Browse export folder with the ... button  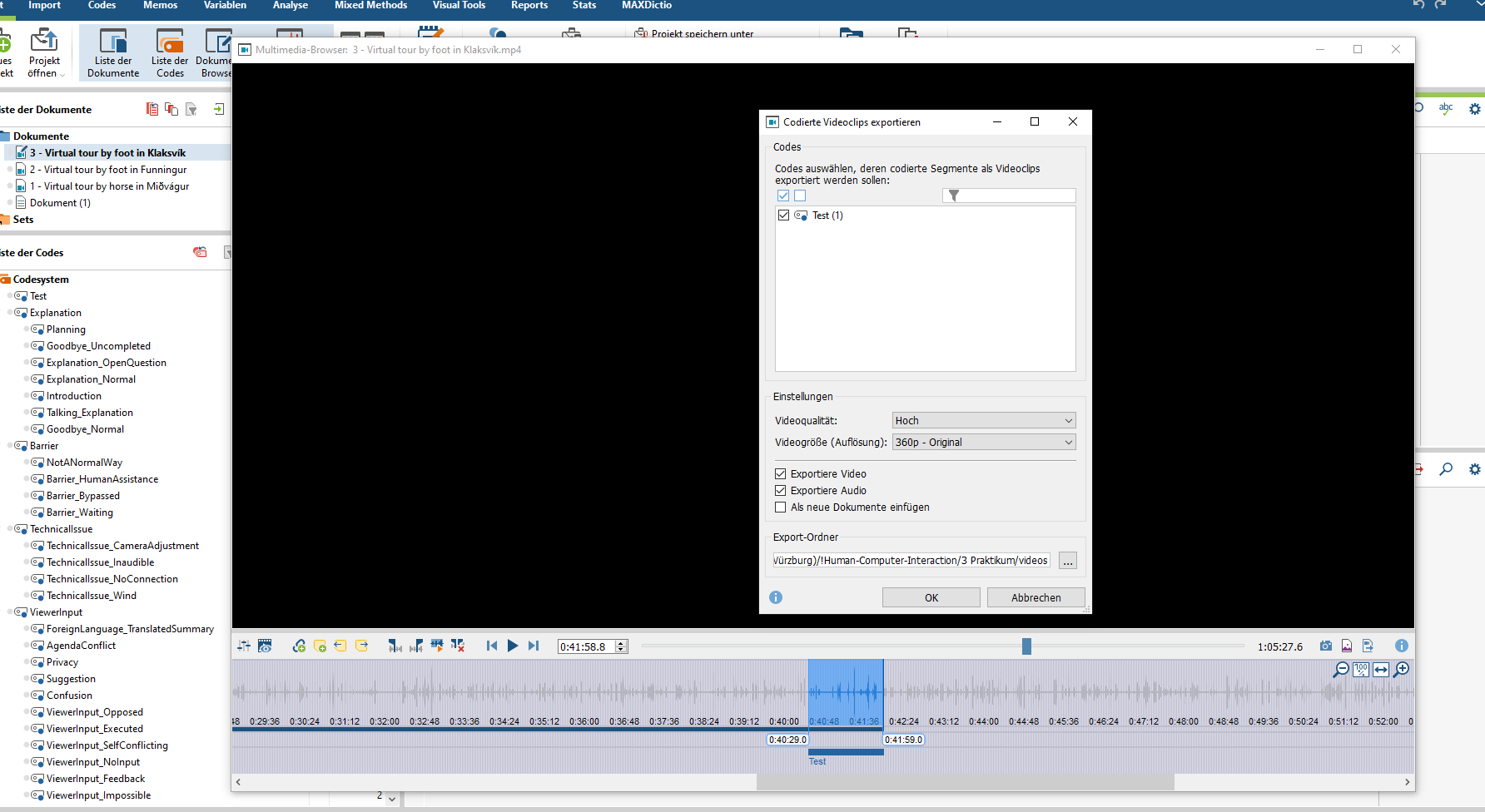pyautogui.click(x=1068, y=561)
